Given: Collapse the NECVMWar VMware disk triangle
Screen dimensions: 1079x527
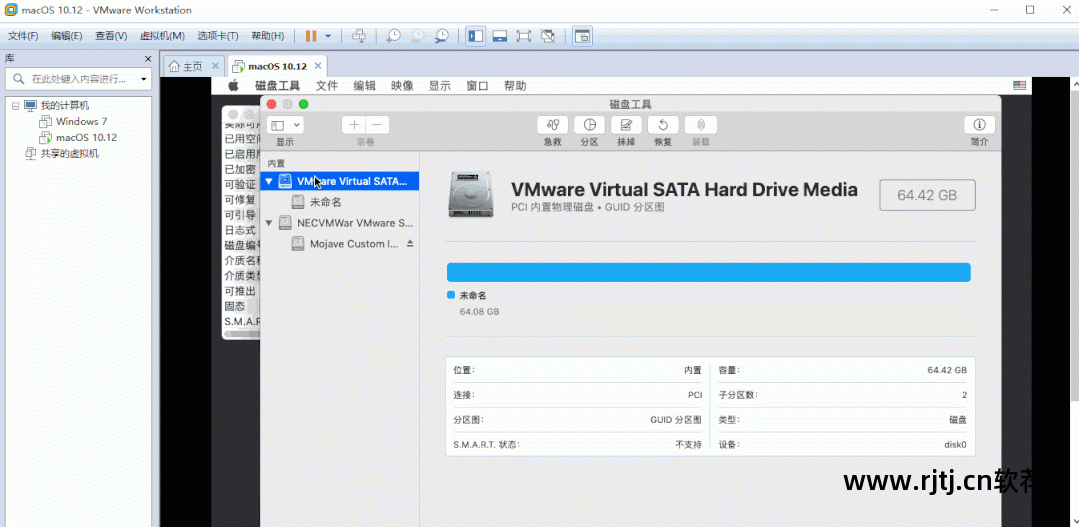Looking at the screenshot, I should pyautogui.click(x=269, y=223).
